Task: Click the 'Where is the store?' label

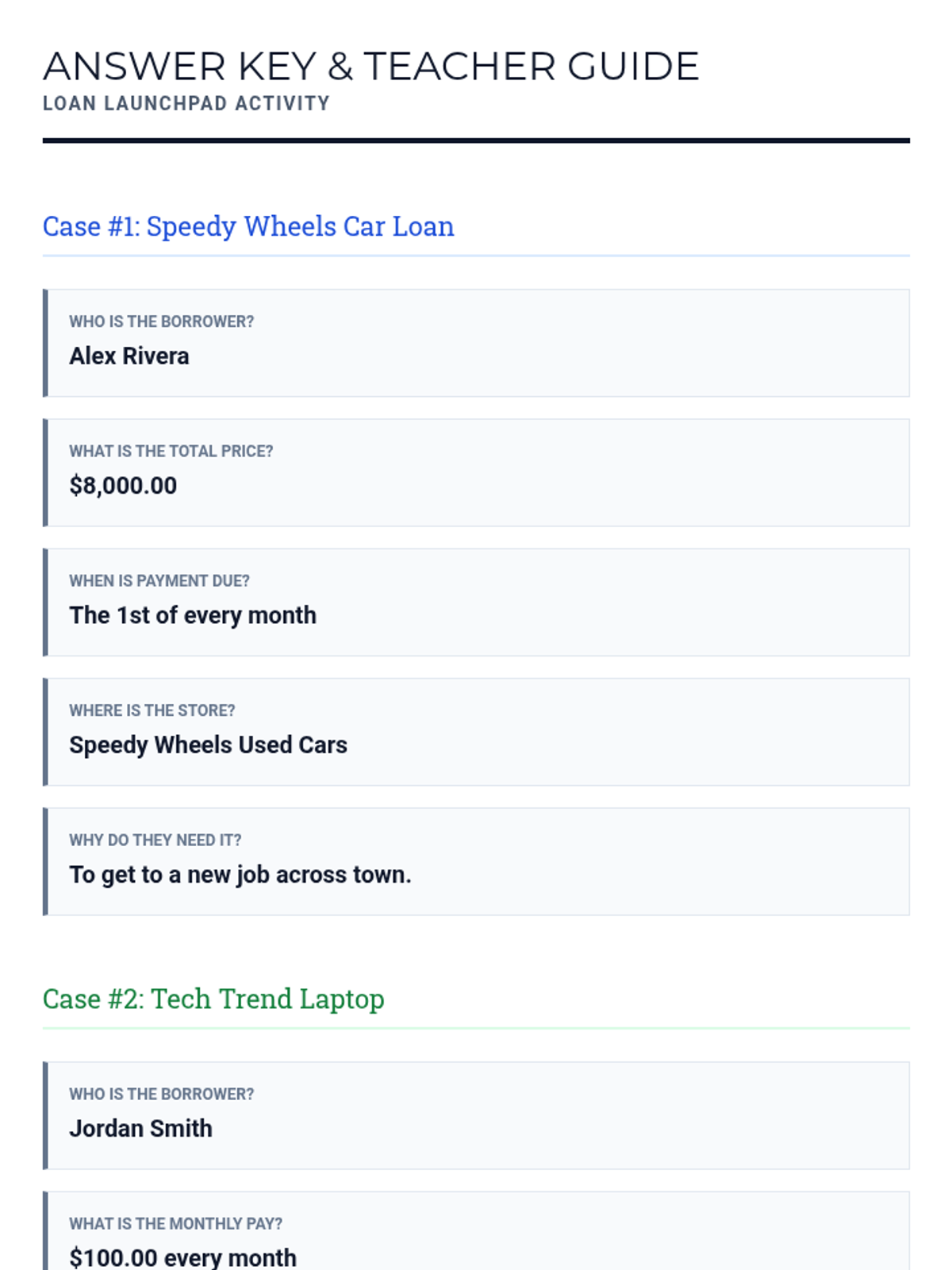Action: (x=152, y=710)
